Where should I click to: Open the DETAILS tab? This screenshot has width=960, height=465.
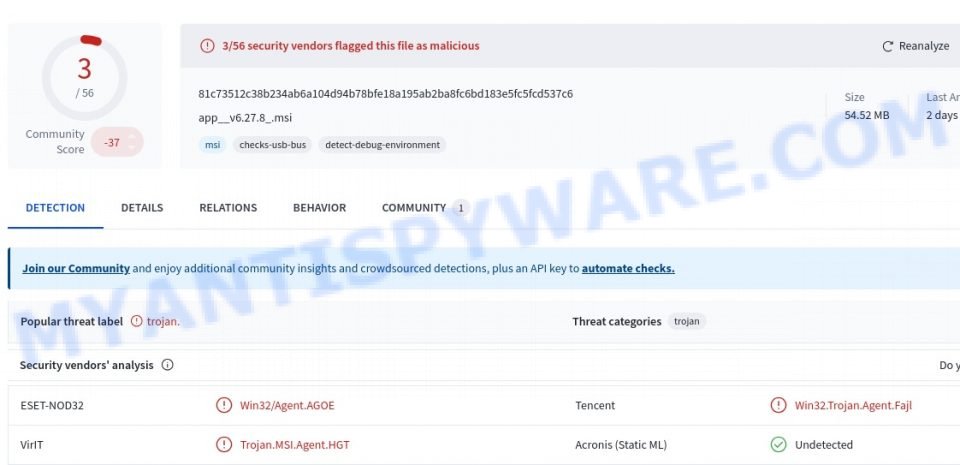pos(142,208)
